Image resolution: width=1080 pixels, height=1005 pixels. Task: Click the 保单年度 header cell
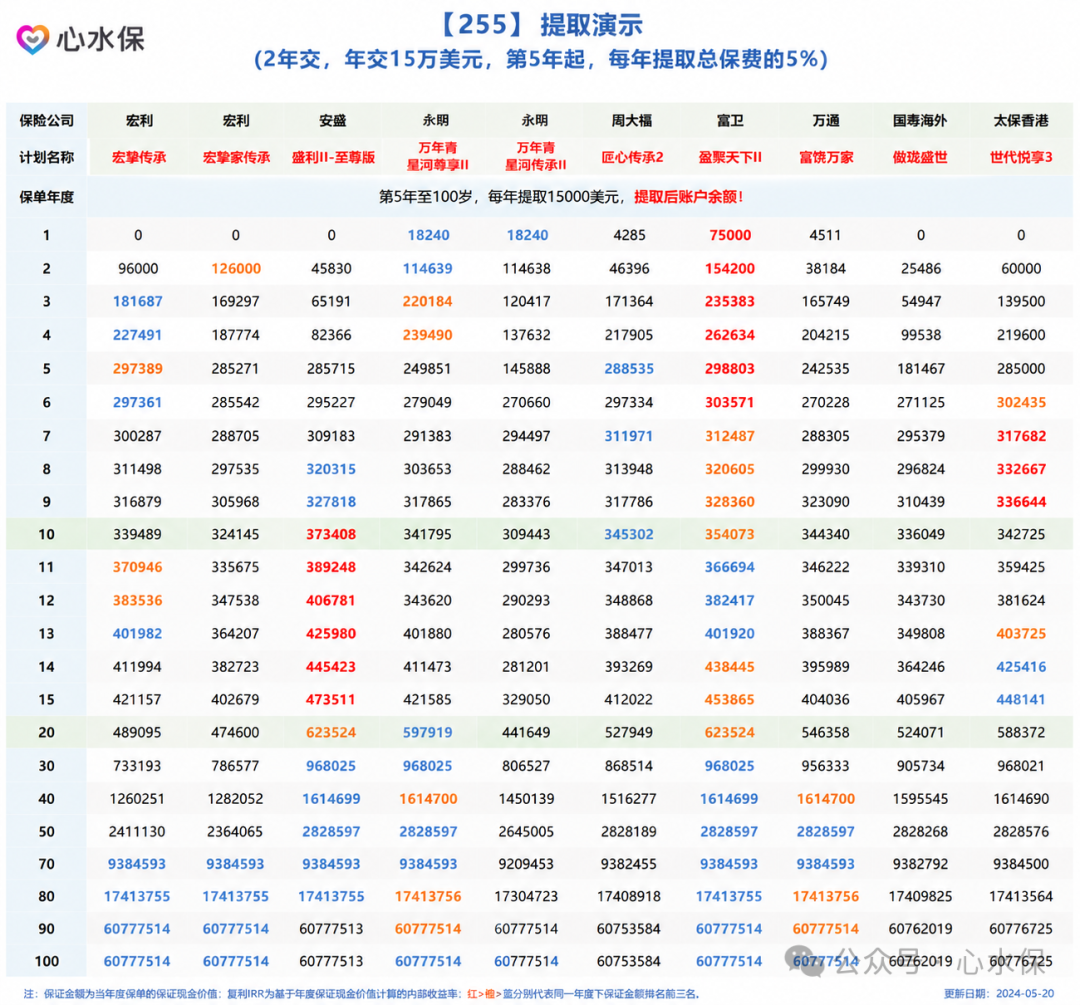[x=46, y=197]
